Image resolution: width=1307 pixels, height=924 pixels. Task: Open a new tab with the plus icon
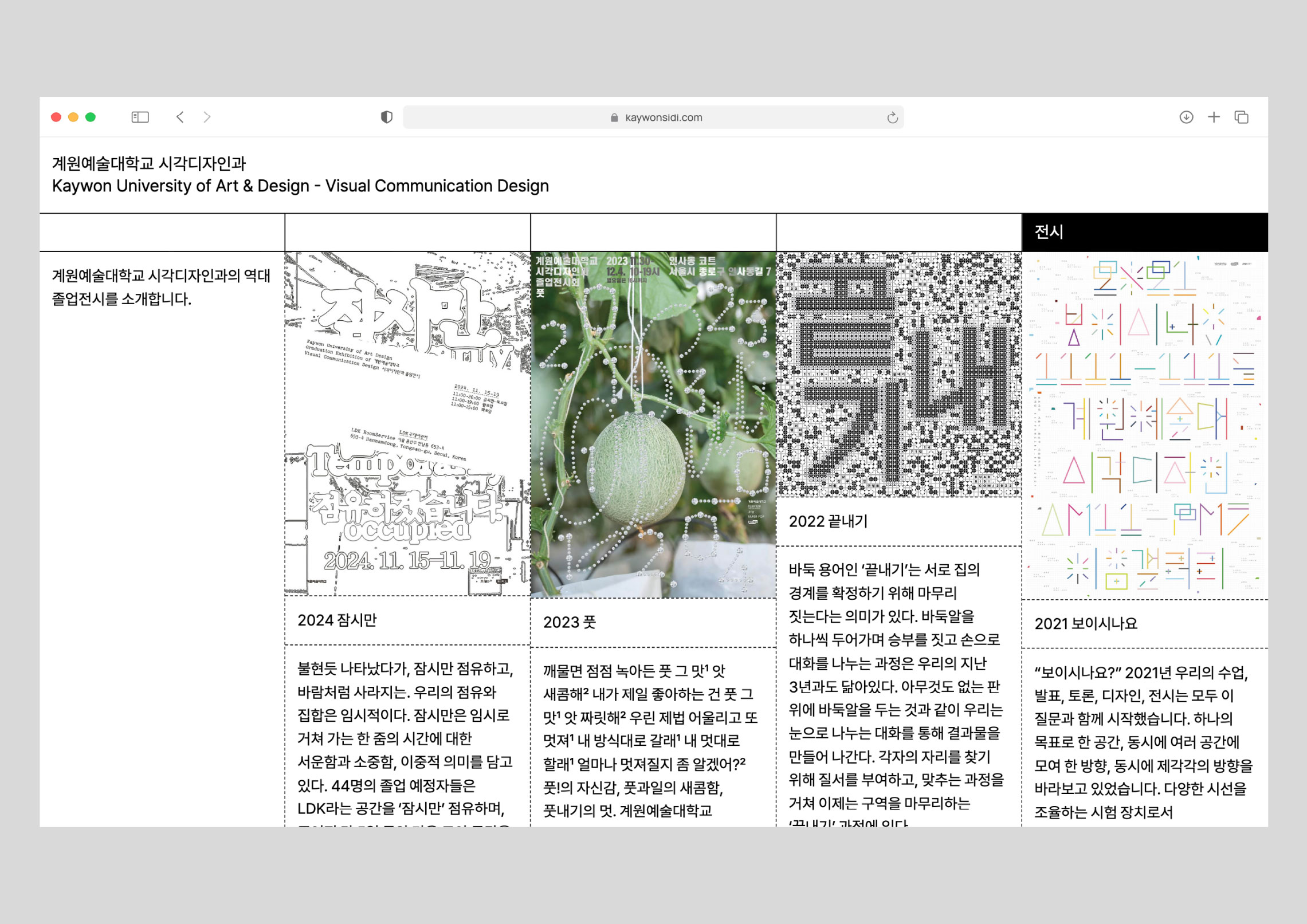coord(1214,117)
